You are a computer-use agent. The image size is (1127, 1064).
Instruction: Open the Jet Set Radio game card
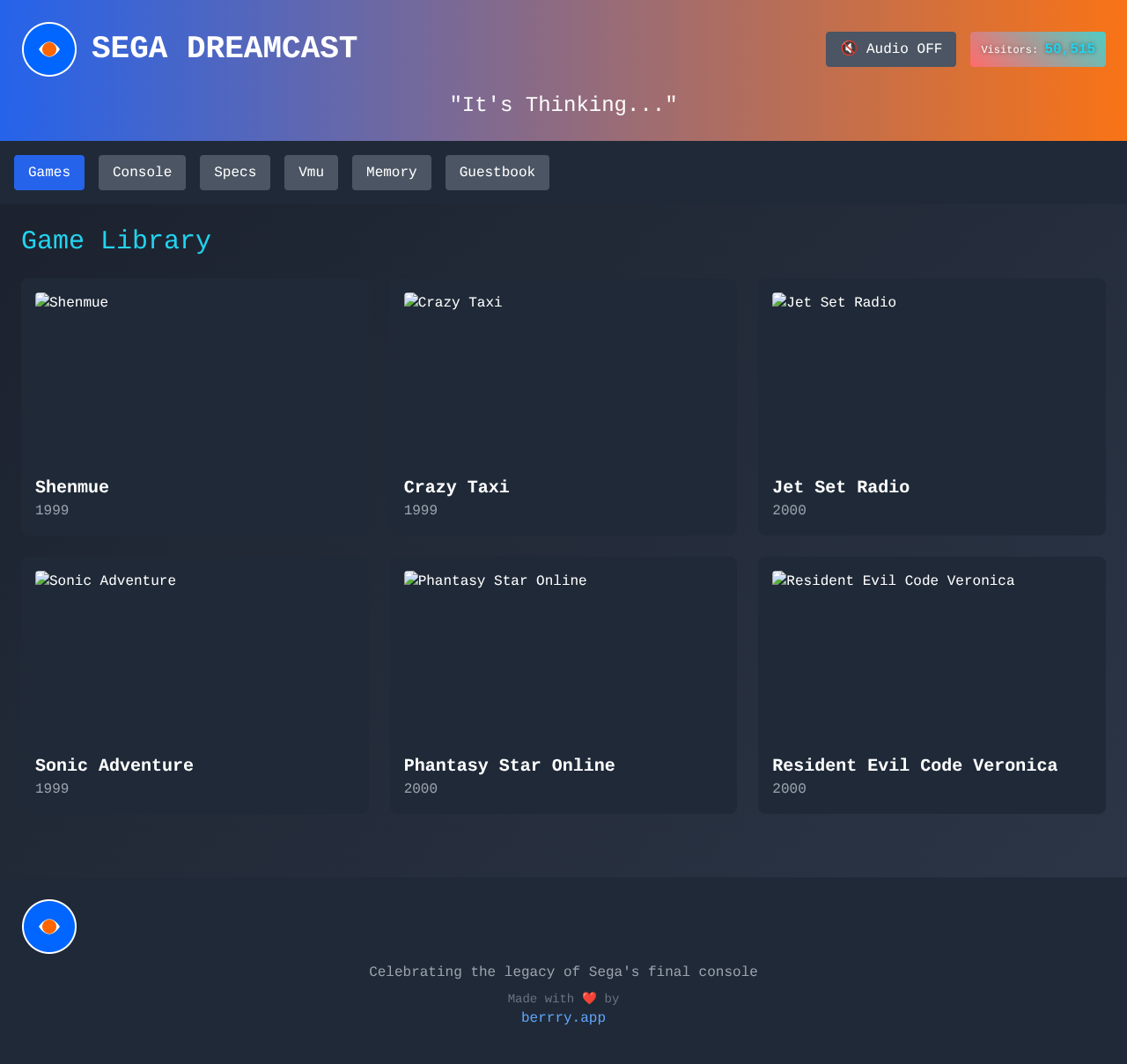click(932, 407)
